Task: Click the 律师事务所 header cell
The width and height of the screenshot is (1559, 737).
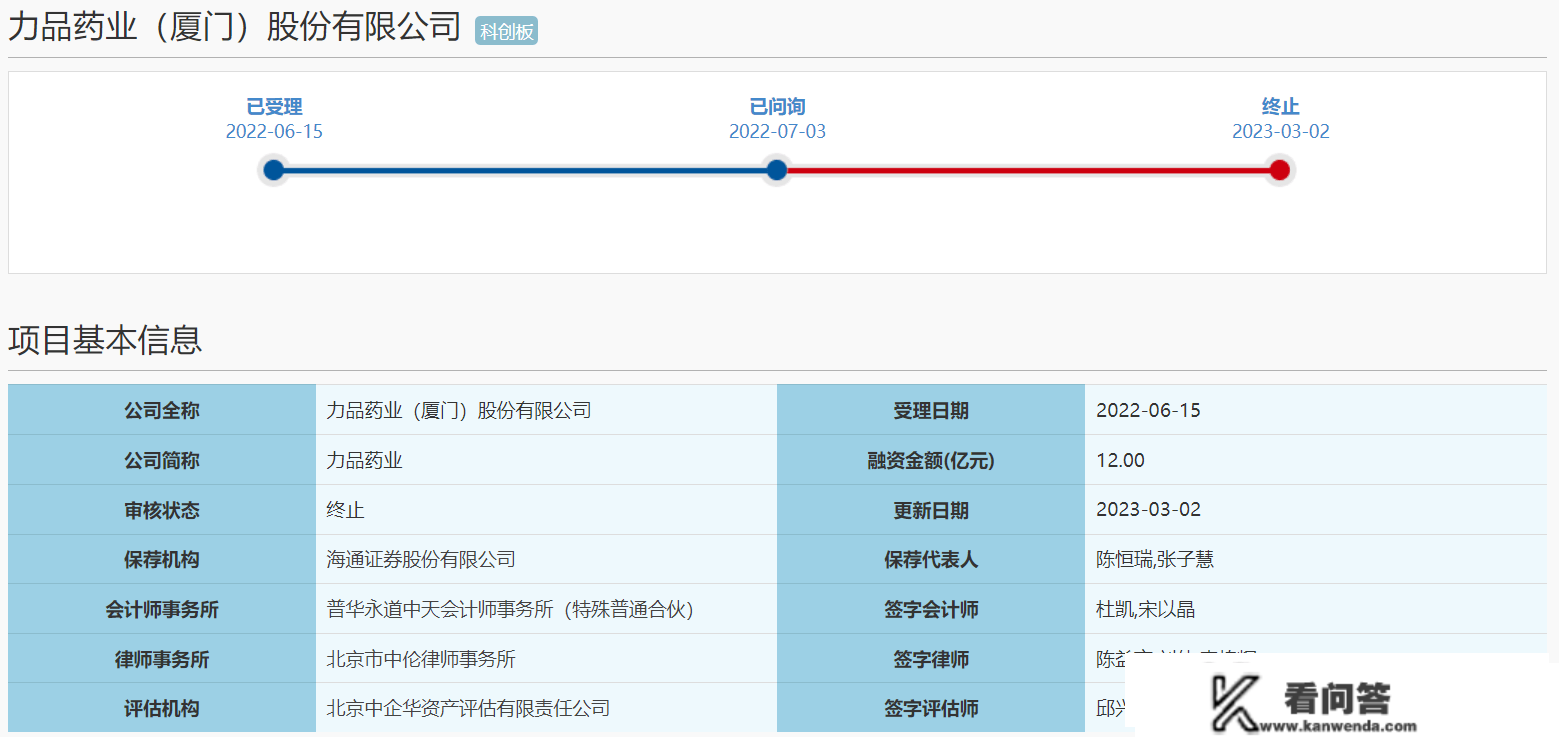Action: tap(162, 659)
